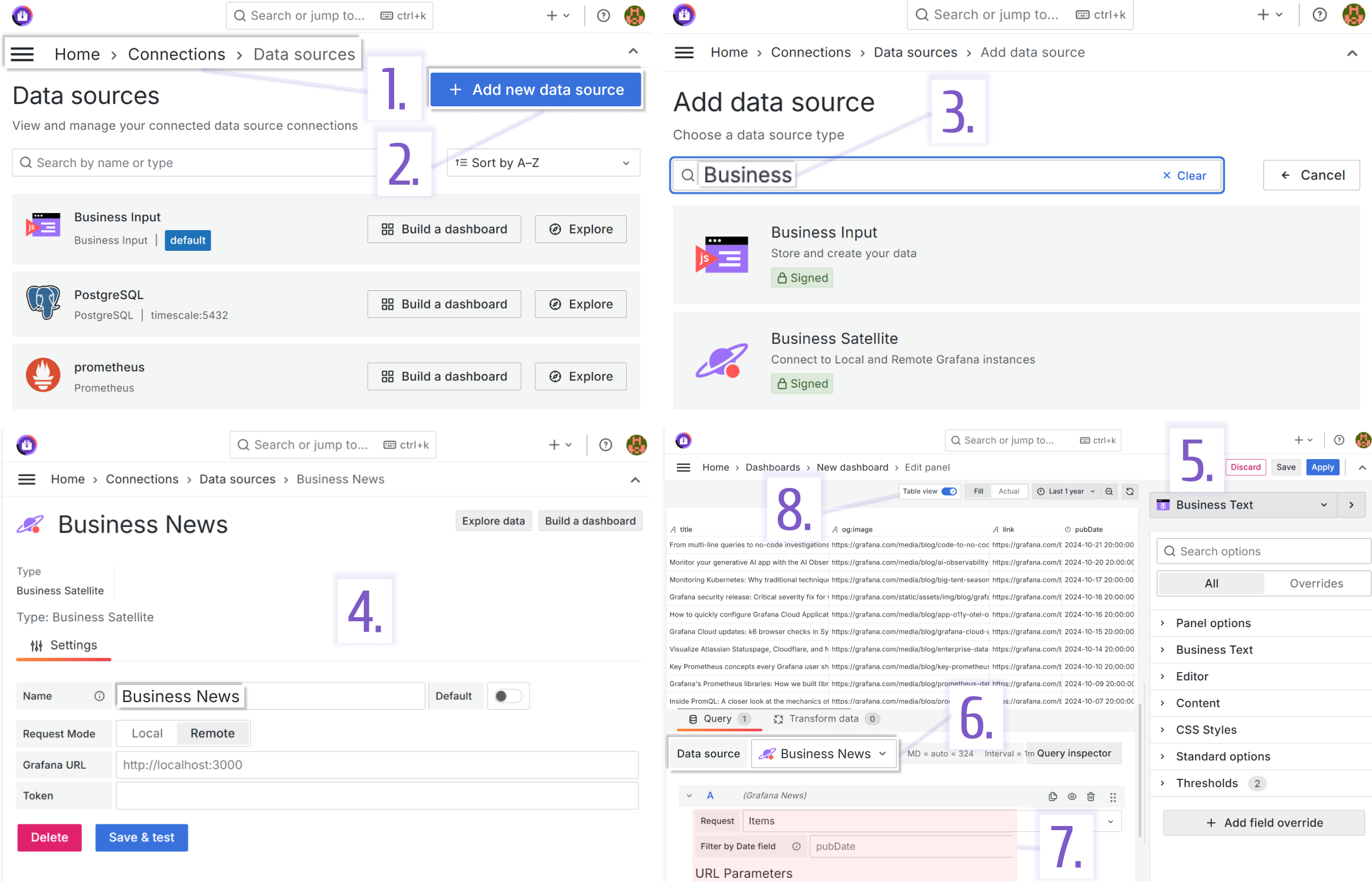Click New dashboard breadcrumb
The width and height of the screenshot is (1372, 885).
(852, 467)
